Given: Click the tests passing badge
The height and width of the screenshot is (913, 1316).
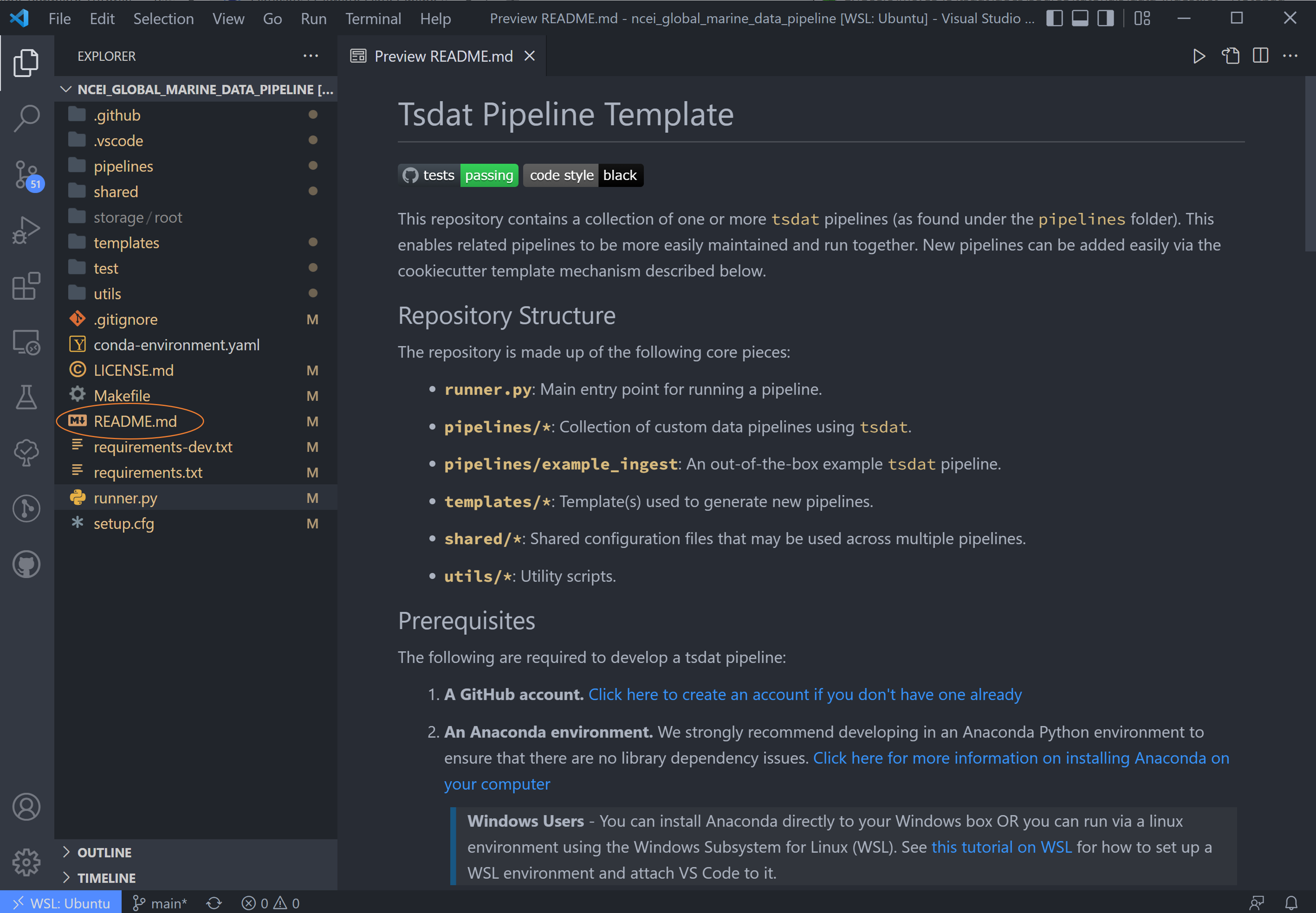Looking at the screenshot, I should pos(458,175).
